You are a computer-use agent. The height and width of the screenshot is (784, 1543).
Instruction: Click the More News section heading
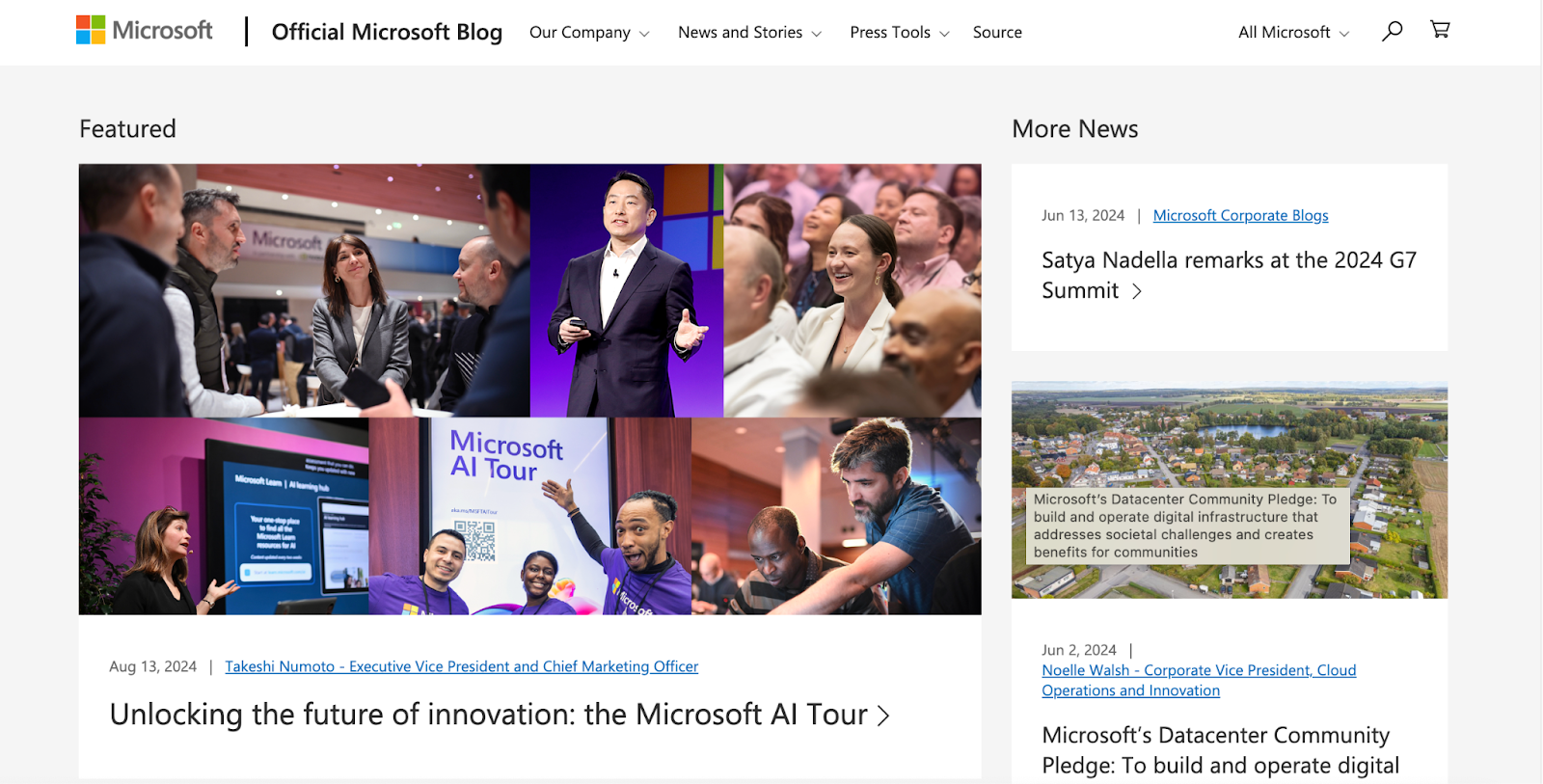(x=1075, y=129)
